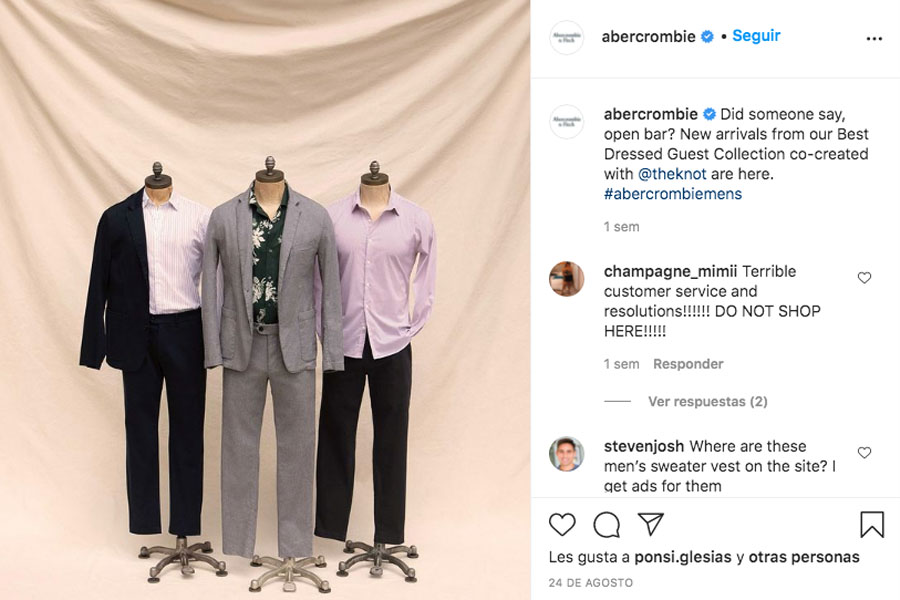This screenshot has height=600, width=900.
Task: Like stevenjosh's comment heart
Action: (864, 453)
